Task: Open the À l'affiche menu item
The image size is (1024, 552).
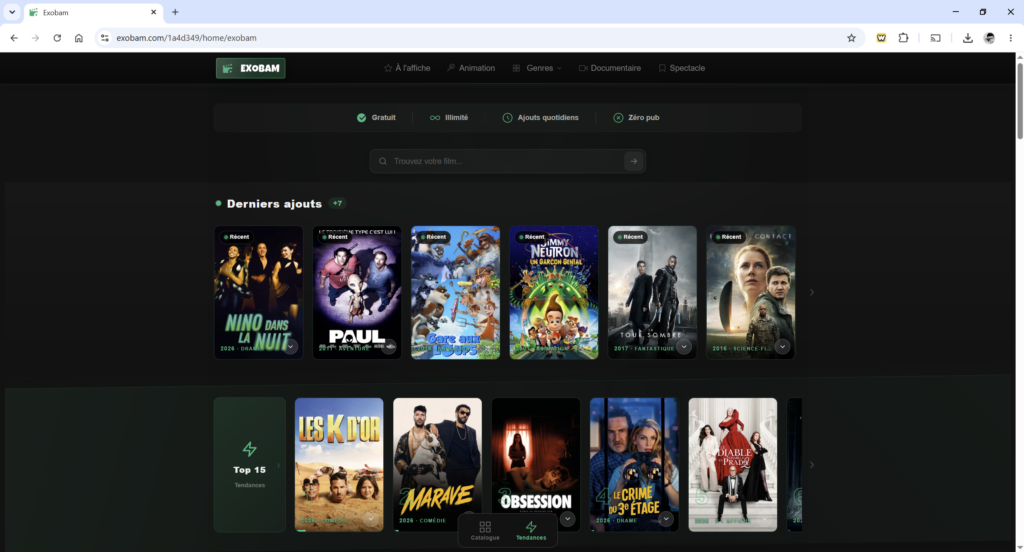Action: pyautogui.click(x=407, y=68)
